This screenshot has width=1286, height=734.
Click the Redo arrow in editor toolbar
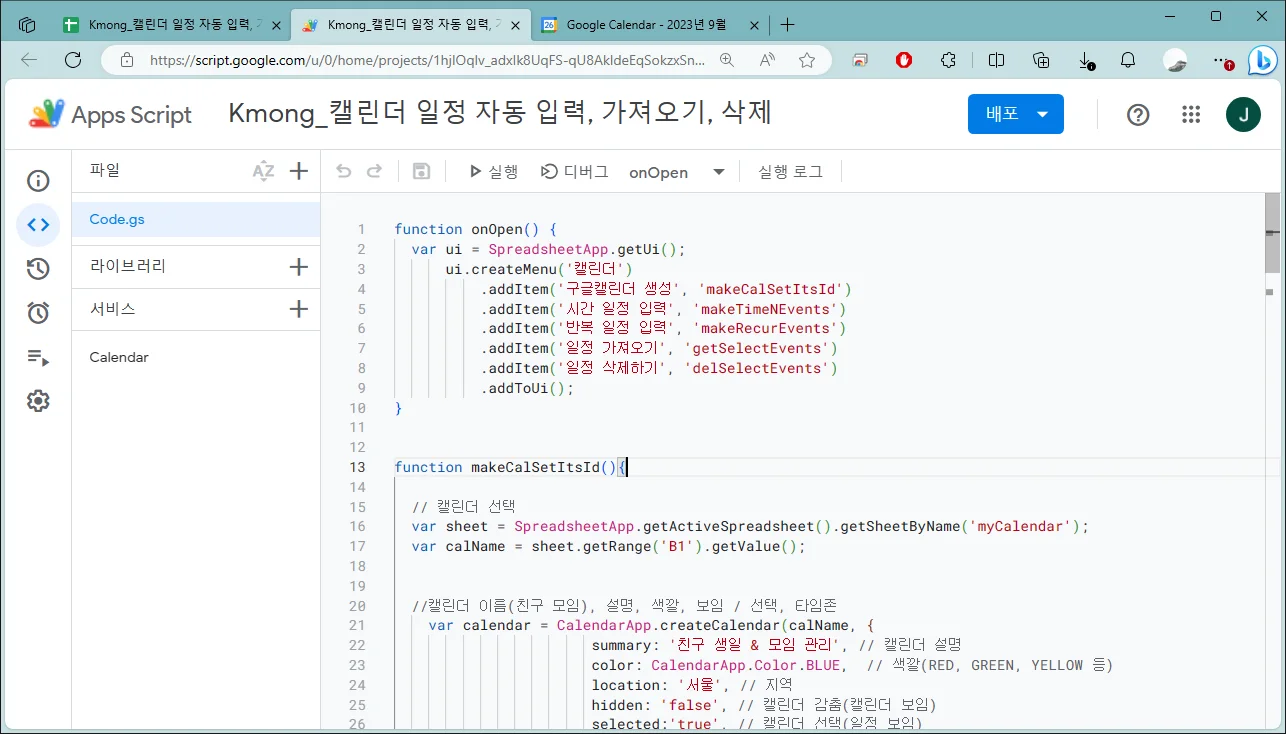[374, 171]
